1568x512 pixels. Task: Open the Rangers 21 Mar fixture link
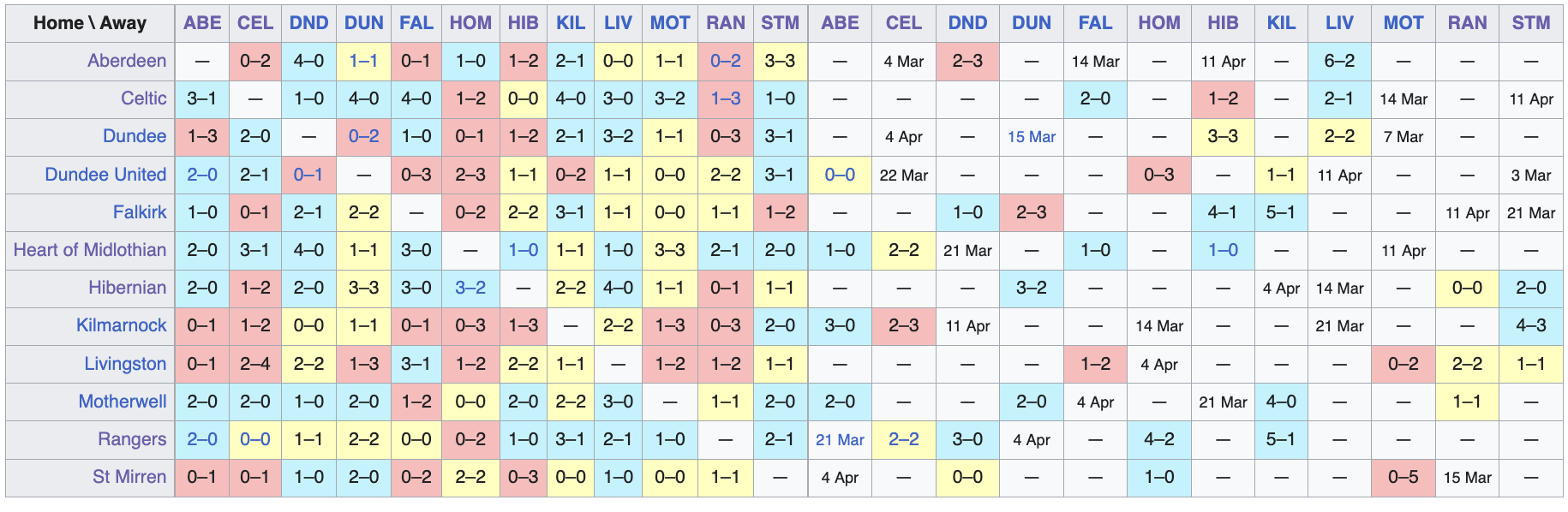839,439
